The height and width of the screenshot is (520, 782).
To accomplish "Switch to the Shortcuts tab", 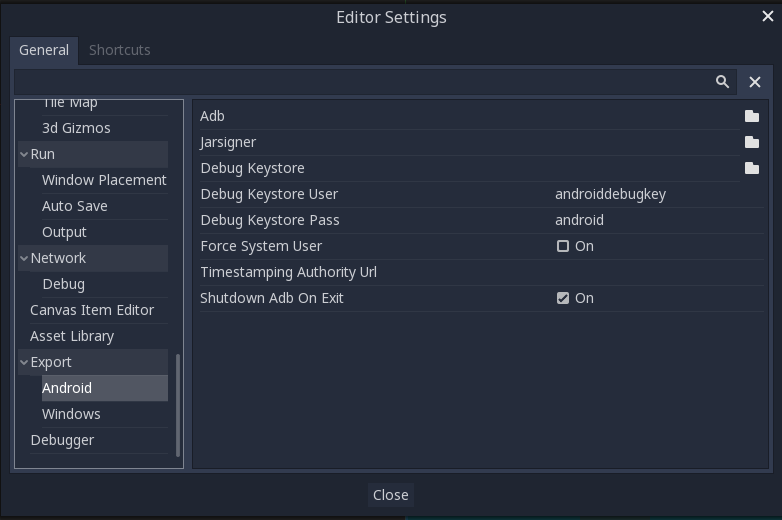I will click(x=119, y=50).
